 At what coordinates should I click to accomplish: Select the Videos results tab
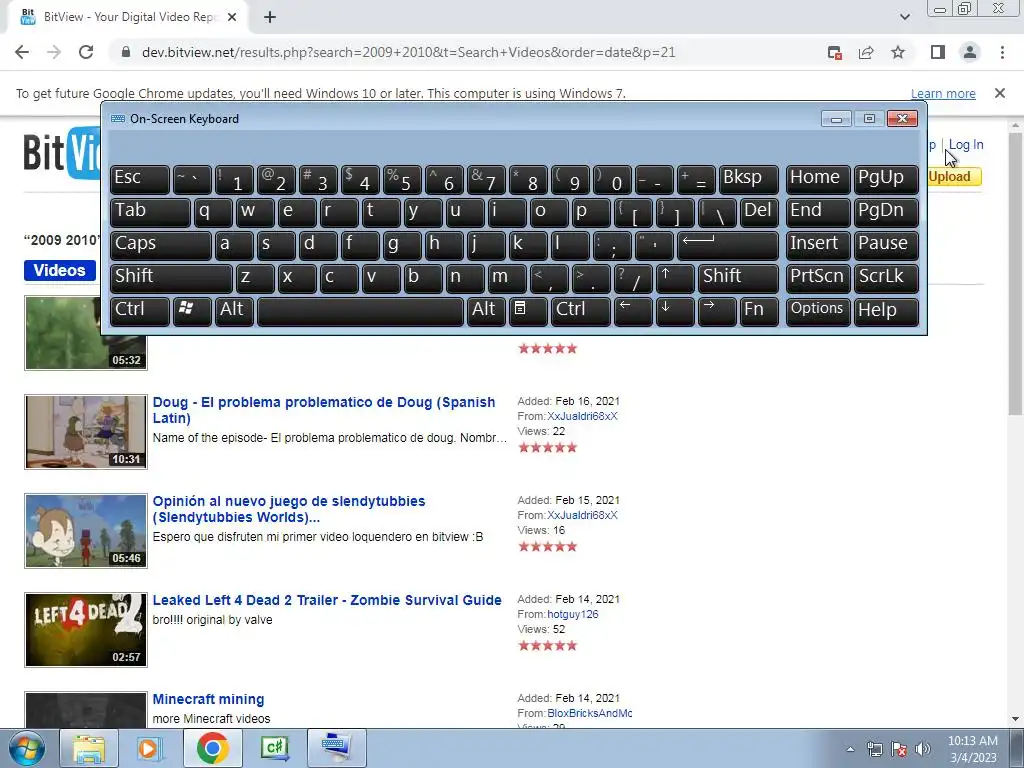59,270
